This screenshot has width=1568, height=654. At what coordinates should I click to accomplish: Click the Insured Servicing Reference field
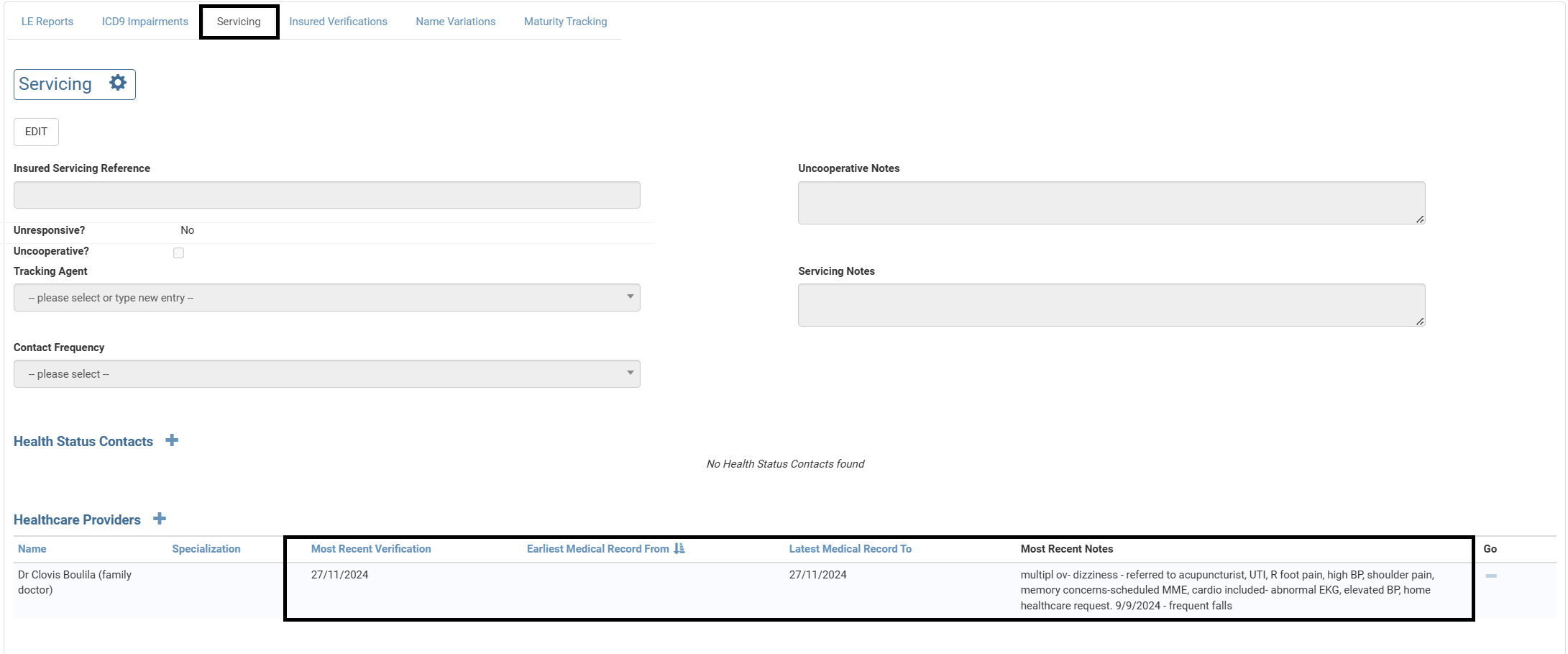click(326, 195)
